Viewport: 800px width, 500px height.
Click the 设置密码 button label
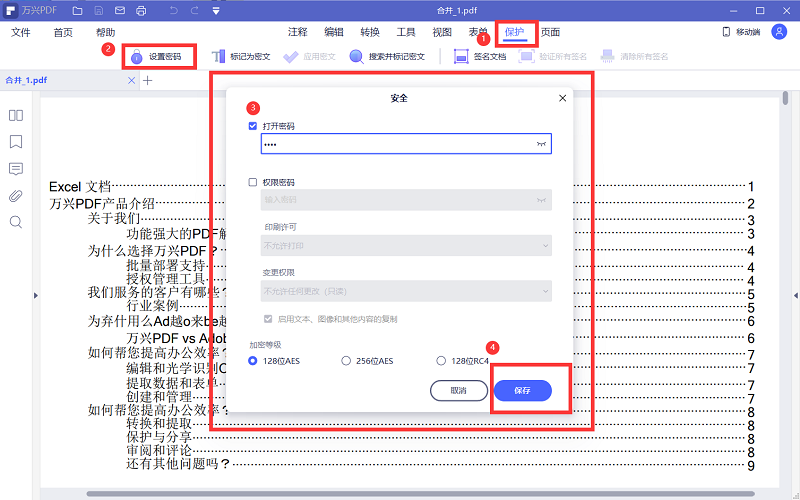(x=165, y=57)
